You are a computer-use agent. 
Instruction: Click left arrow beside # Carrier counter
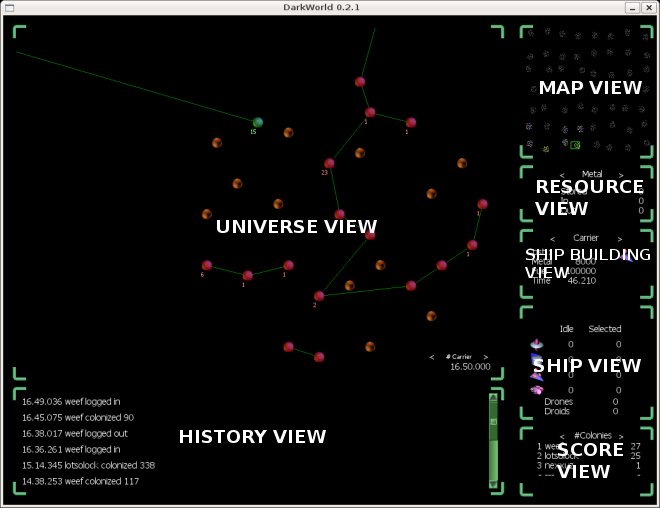pos(432,357)
